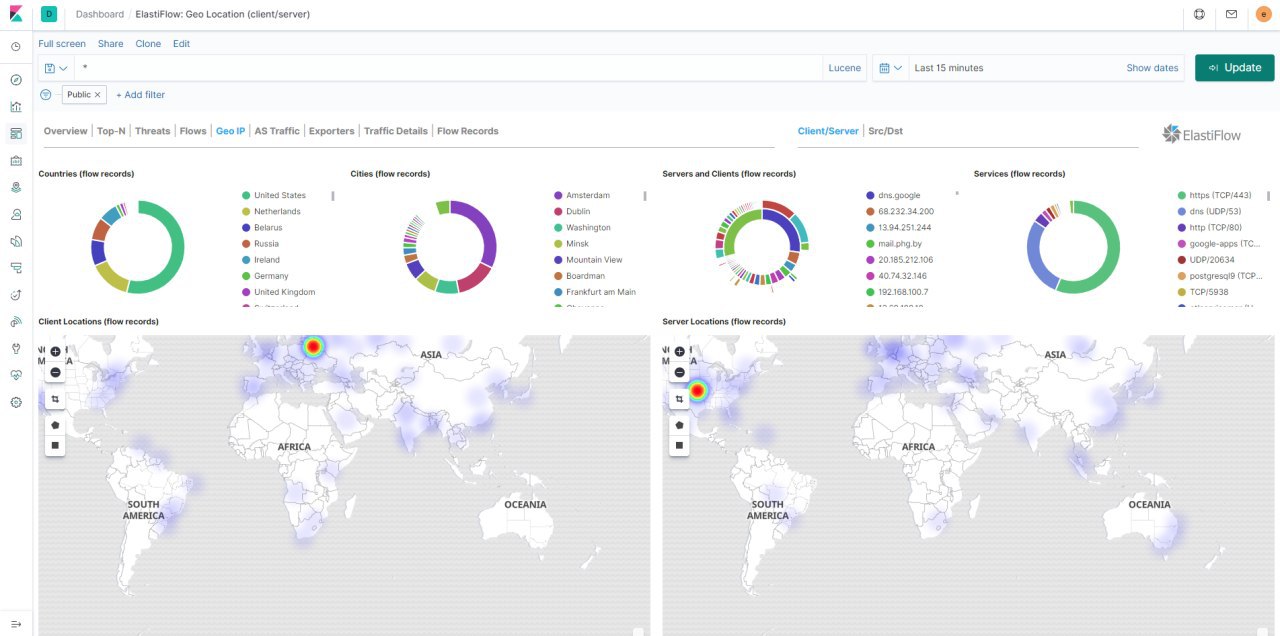The height and width of the screenshot is (636, 1280).
Task: Click Show dates link
Action: pyautogui.click(x=1152, y=68)
